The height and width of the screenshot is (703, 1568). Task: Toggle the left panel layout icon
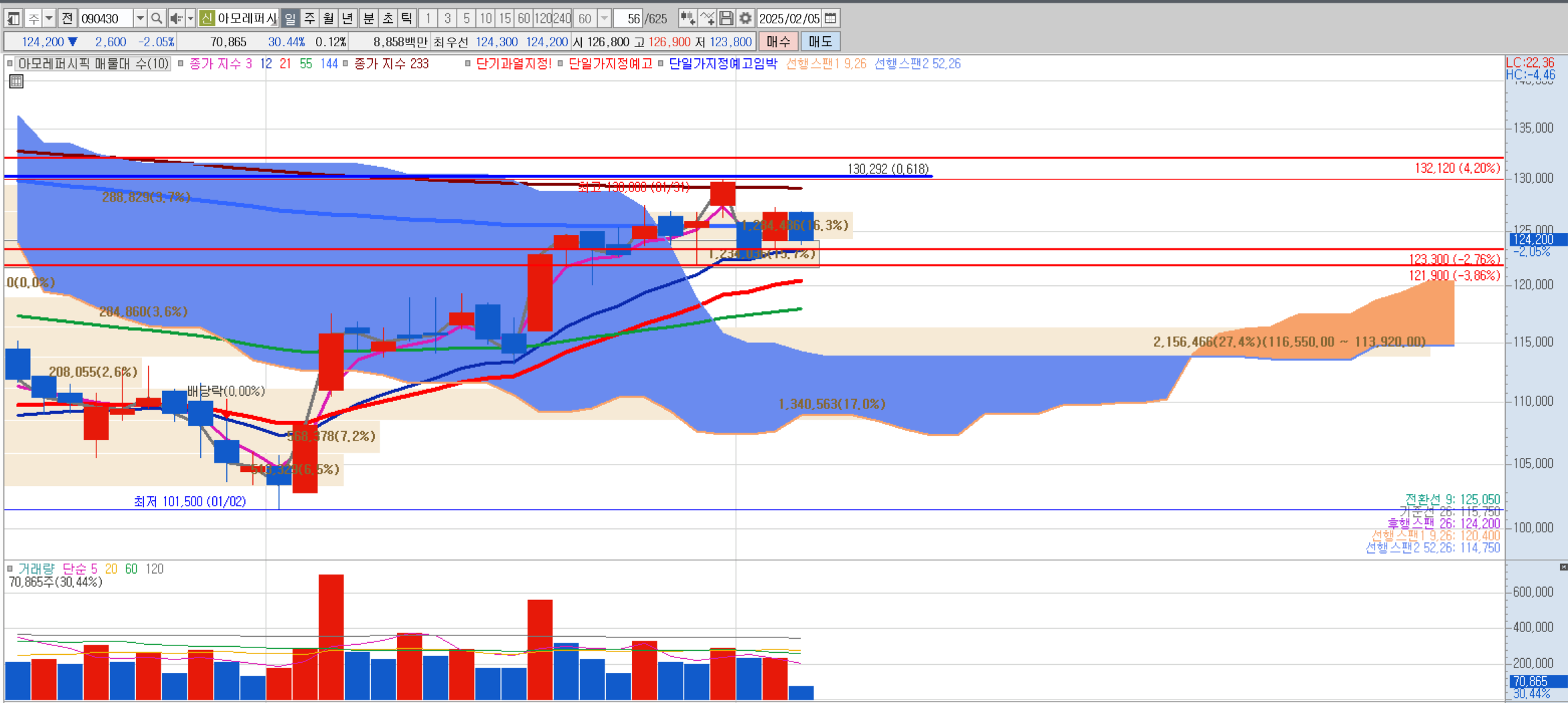click(13, 19)
